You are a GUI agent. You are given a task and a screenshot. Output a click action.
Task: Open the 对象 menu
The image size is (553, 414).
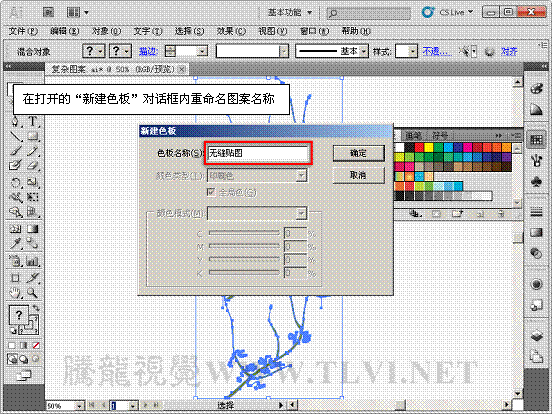point(106,31)
